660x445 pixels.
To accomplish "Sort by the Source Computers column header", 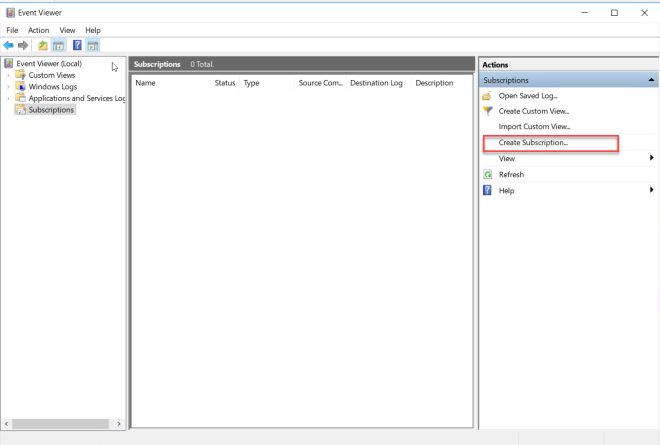I will pyautogui.click(x=320, y=83).
